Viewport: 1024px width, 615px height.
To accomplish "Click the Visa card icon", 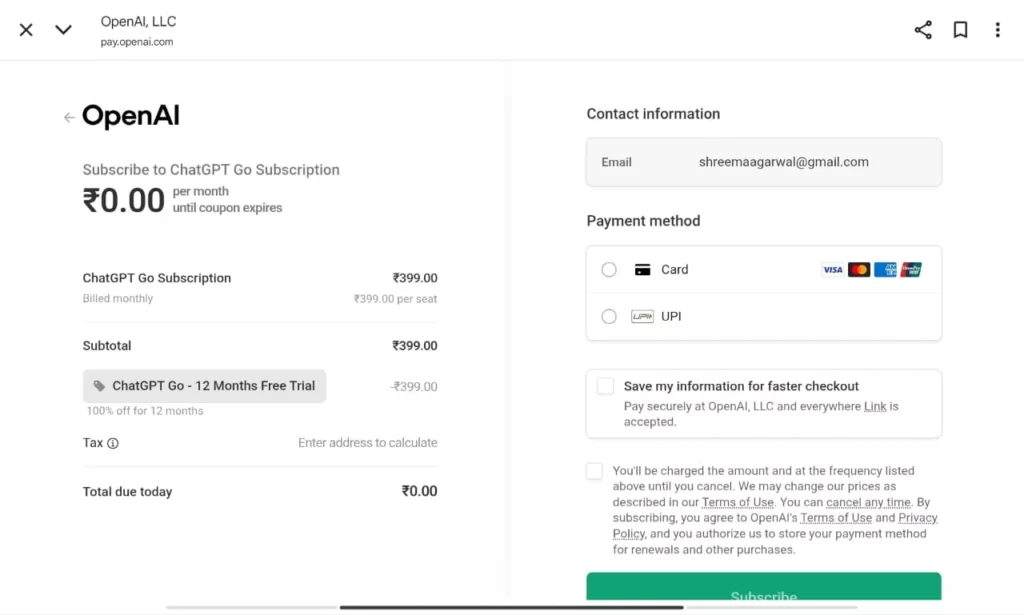I will pos(833,269).
